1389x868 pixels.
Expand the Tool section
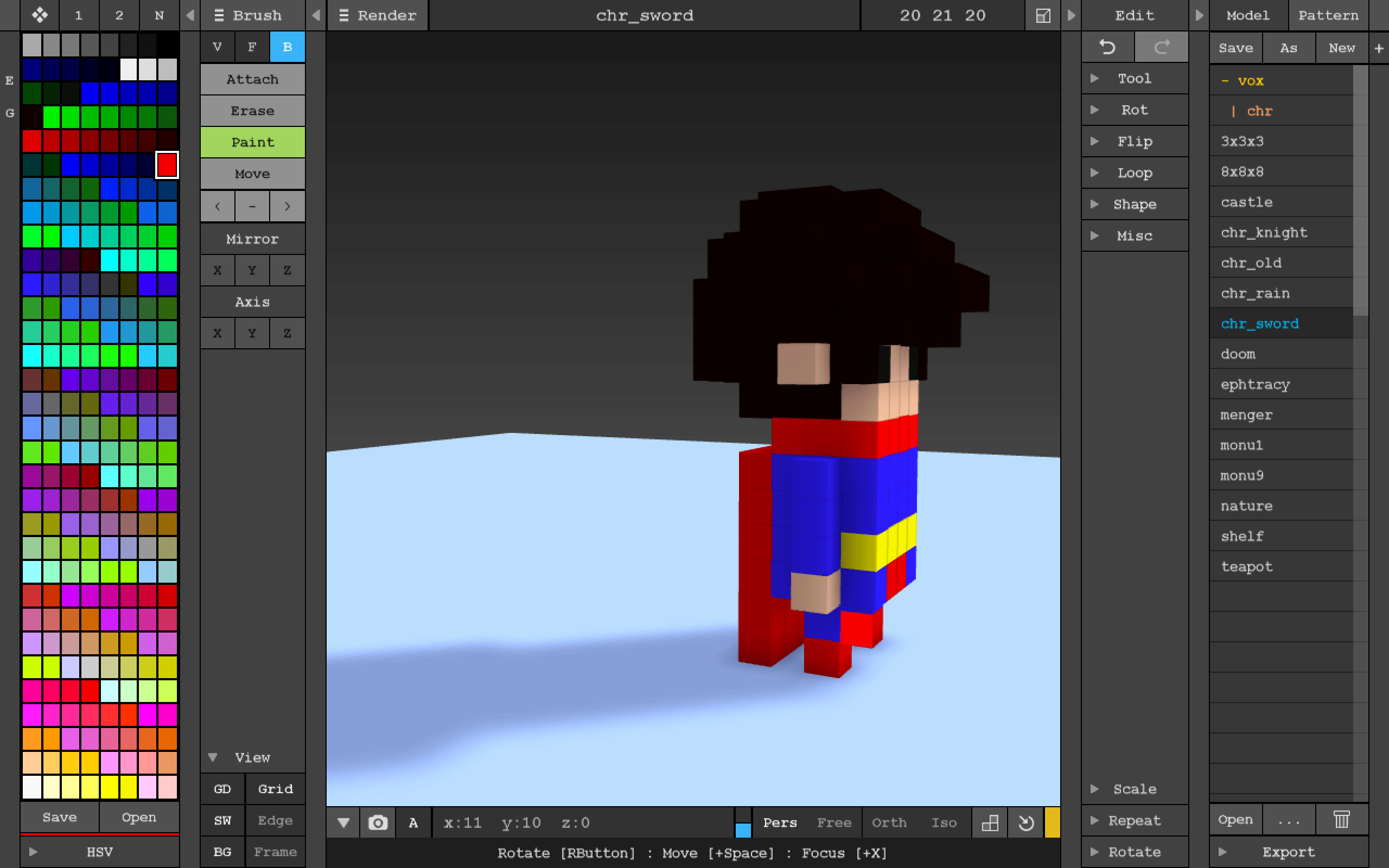tap(1135, 79)
